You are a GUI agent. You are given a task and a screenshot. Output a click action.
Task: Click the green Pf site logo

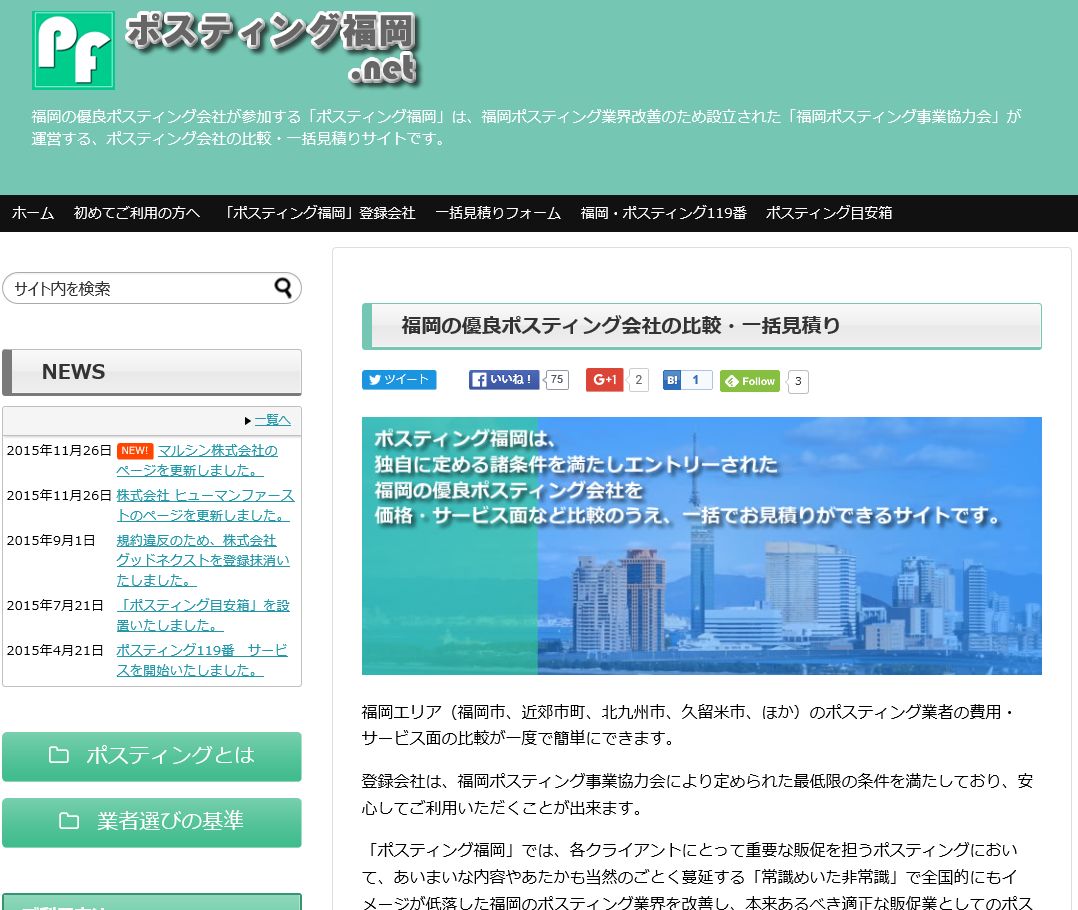pos(74,50)
